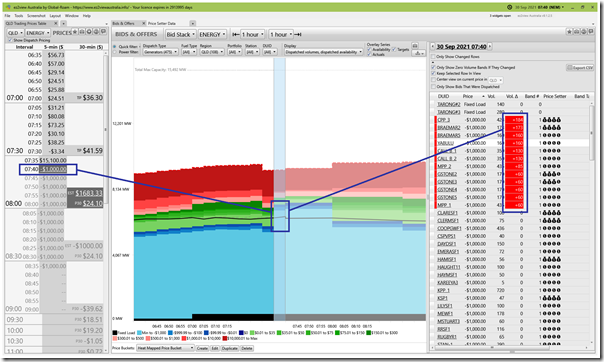The height and width of the screenshot is (362, 604).
Task: Jump back one hour using left arrow icon
Action: click(235, 34)
